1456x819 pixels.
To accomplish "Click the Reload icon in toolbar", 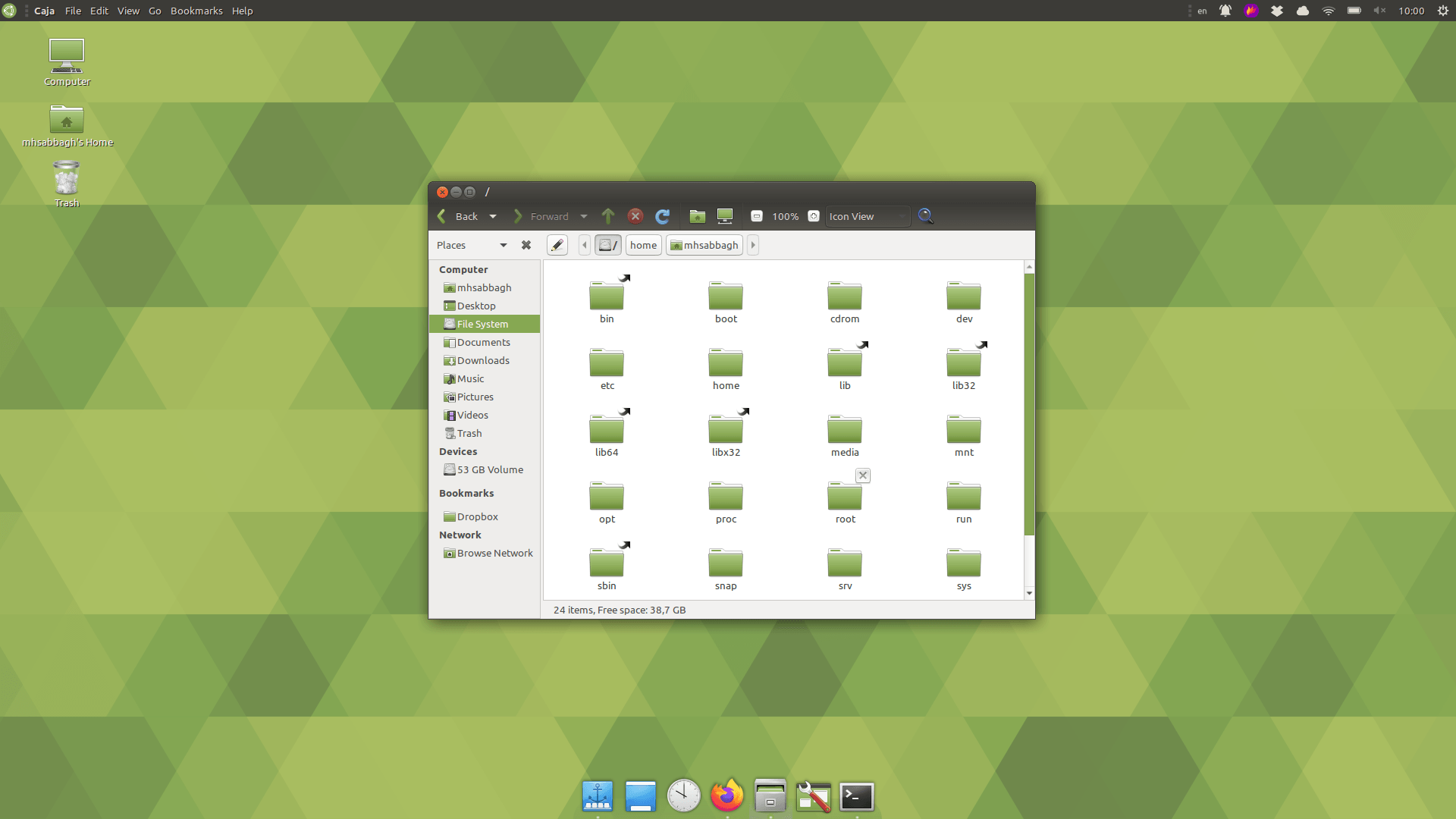I will 662,217.
